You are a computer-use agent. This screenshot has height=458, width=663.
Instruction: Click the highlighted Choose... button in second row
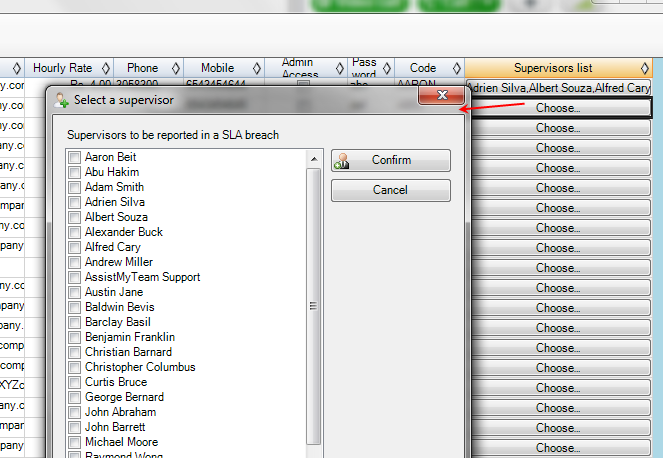pos(558,107)
